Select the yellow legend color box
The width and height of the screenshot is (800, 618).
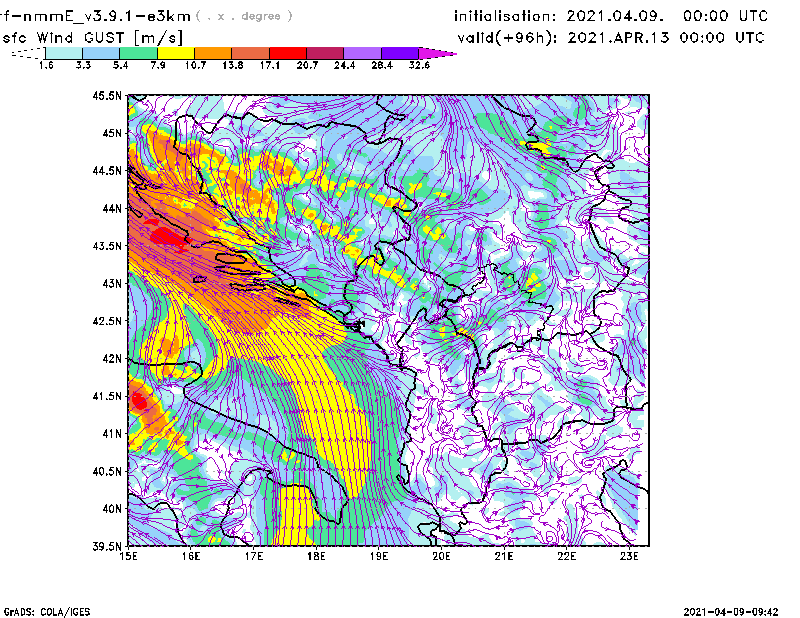pyautogui.click(x=176, y=53)
